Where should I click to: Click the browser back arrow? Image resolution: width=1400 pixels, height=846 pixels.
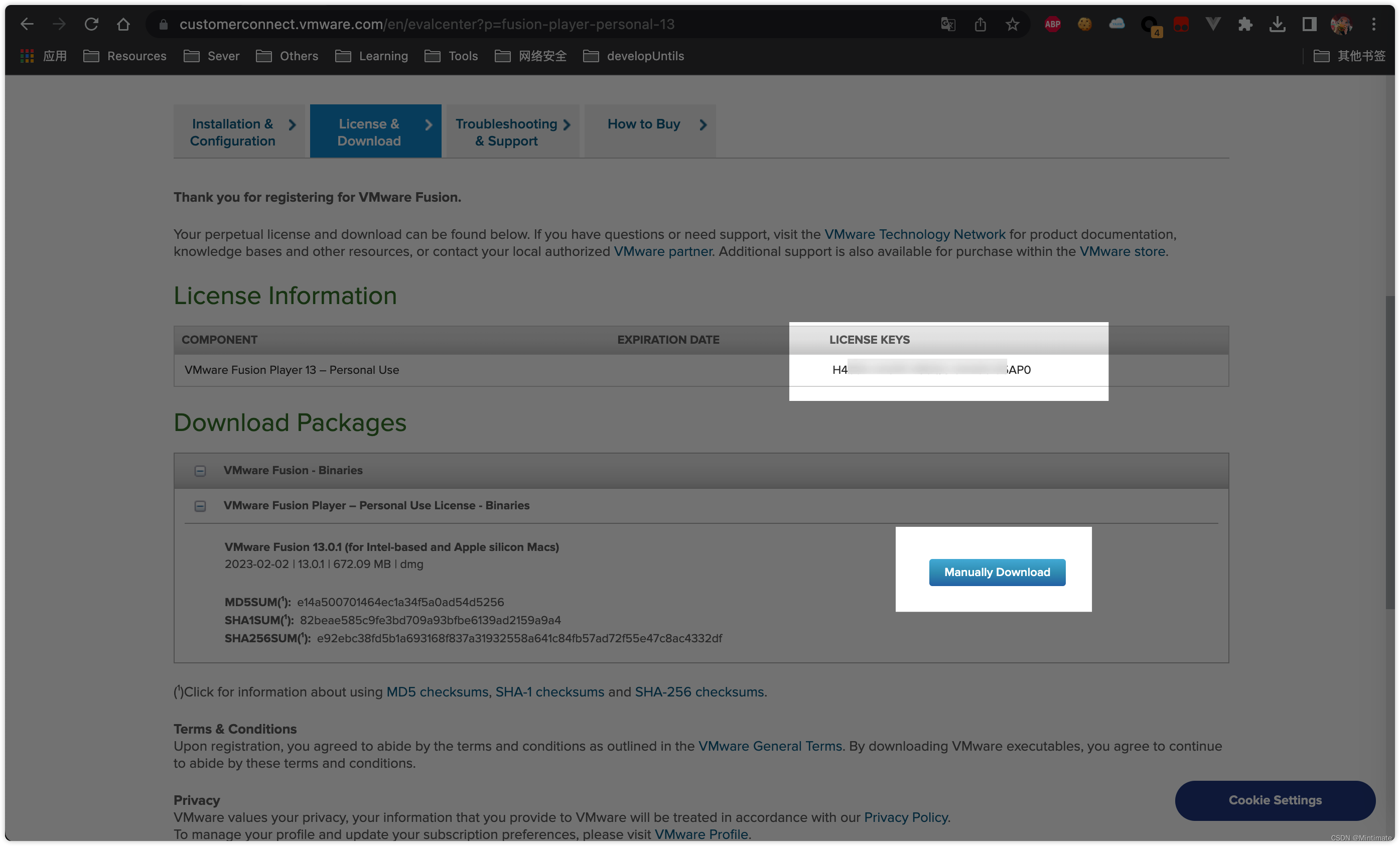[x=27, y=24]
